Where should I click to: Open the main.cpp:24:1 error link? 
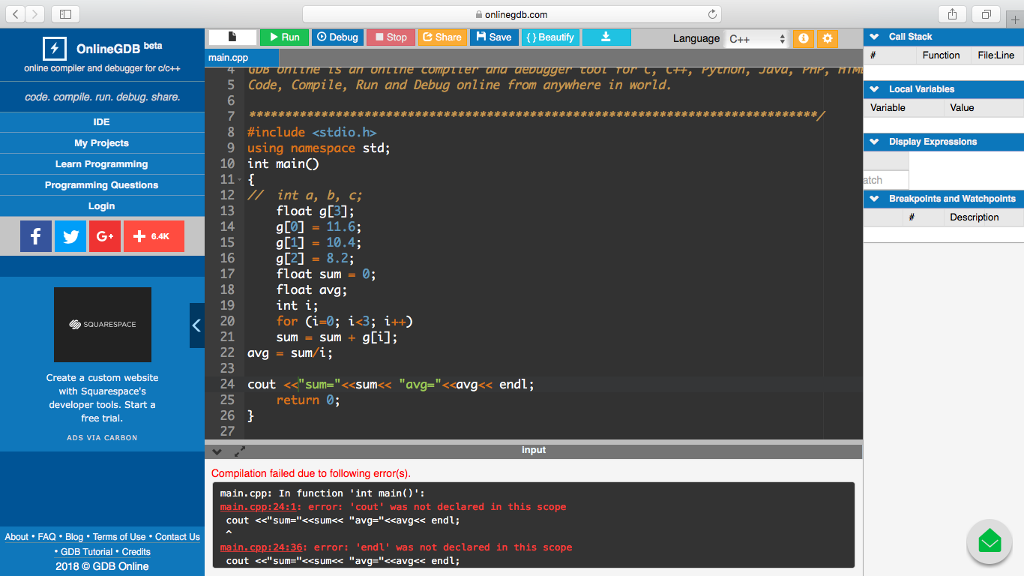point(261,507)
